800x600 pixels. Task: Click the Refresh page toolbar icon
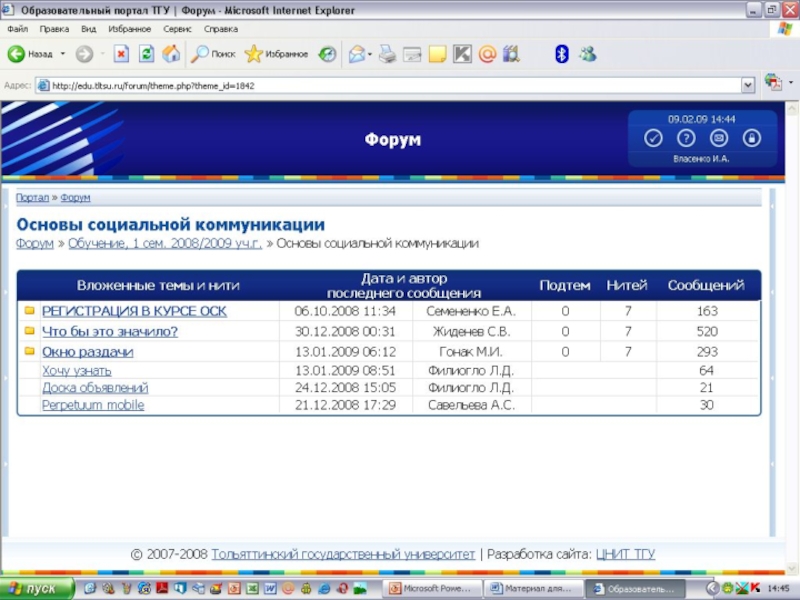(146, 54)
